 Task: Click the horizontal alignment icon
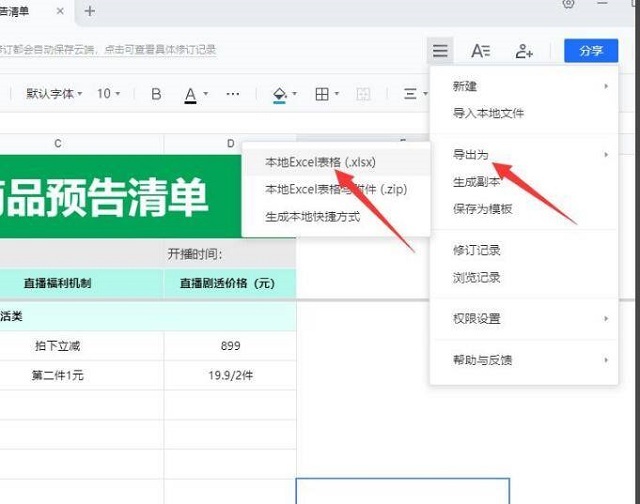[x=410, y=94]
